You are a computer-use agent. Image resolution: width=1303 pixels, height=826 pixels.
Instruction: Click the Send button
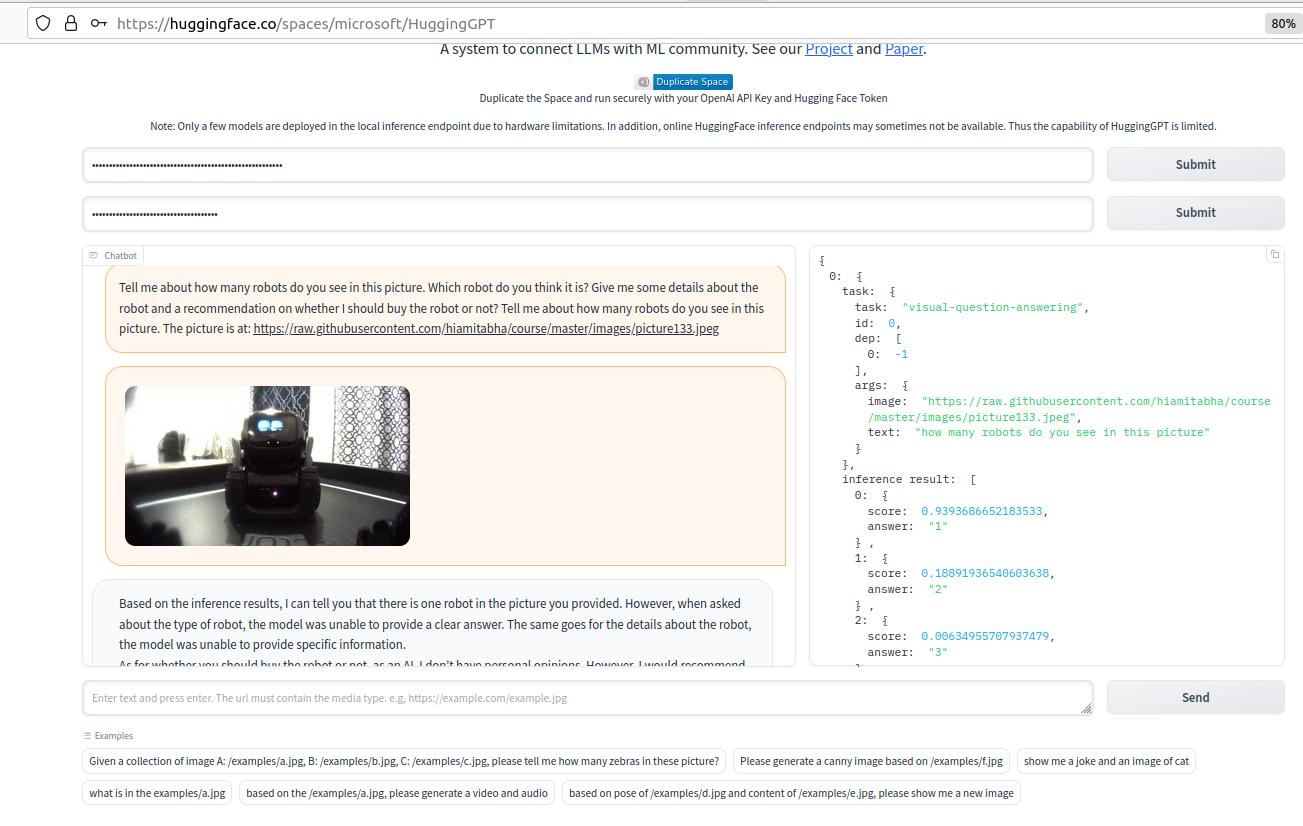click(1195, 698)
